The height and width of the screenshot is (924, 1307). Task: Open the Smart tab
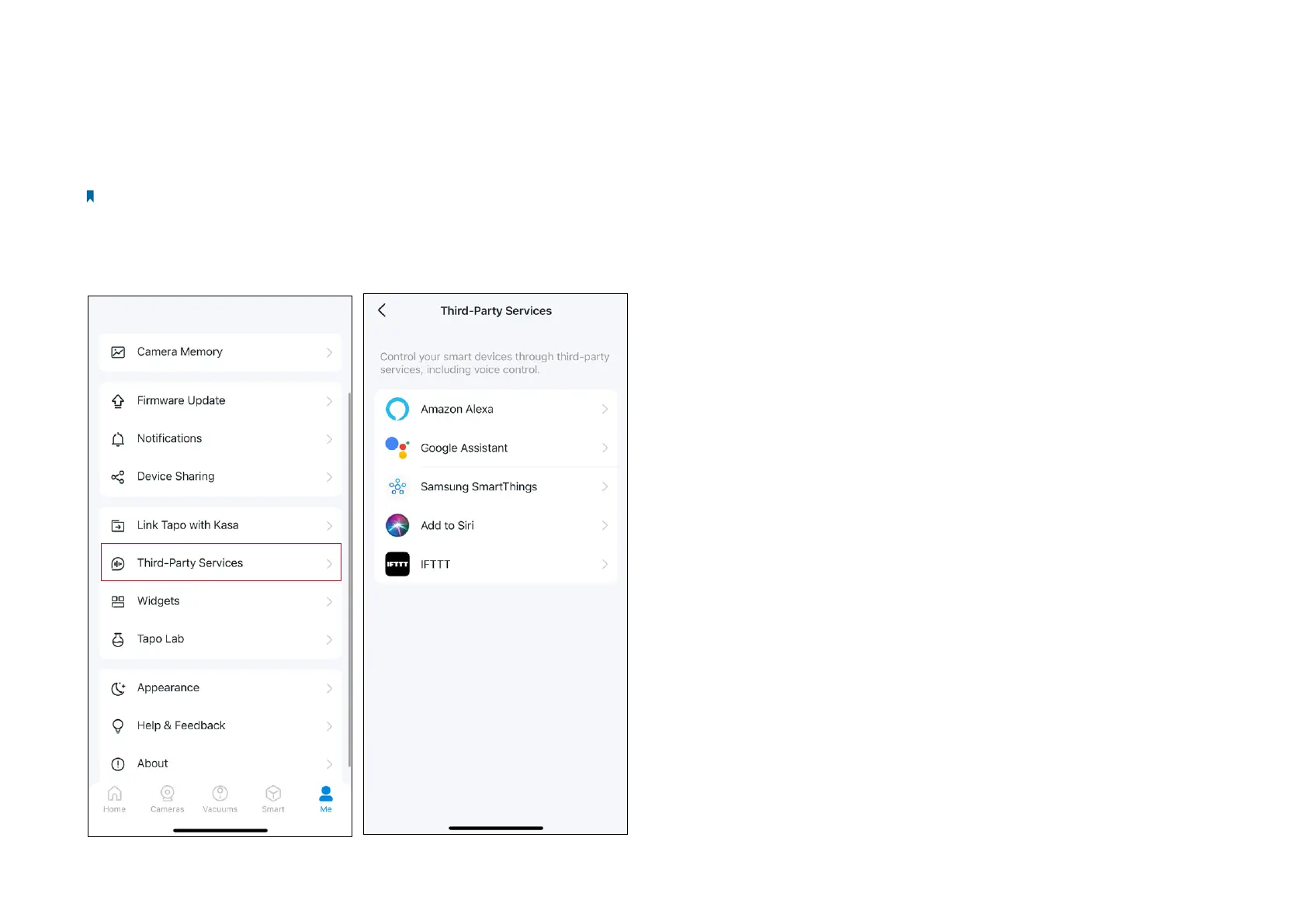point(273,798)
